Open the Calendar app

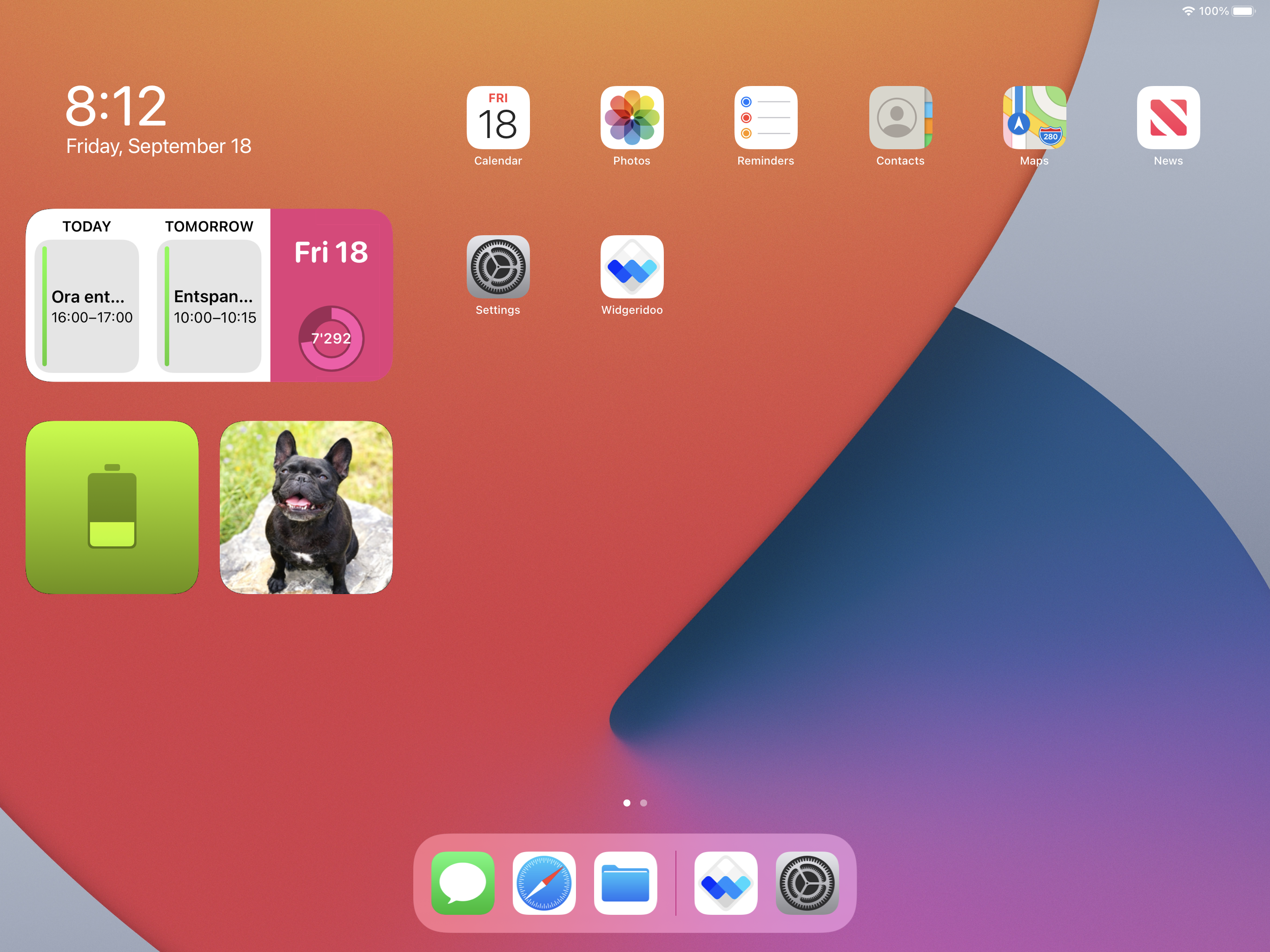(x=498, y=118)
